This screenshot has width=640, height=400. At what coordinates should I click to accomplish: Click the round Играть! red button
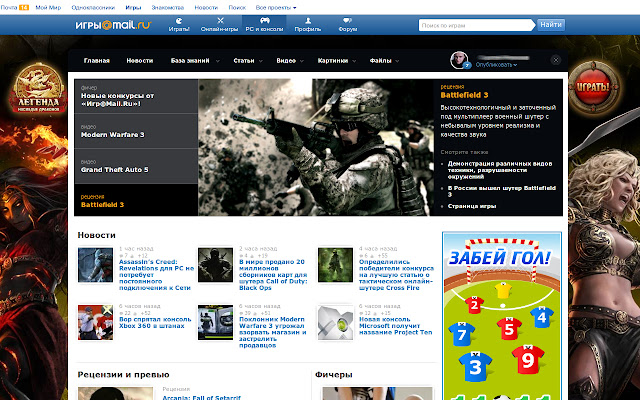coord(593,87)
